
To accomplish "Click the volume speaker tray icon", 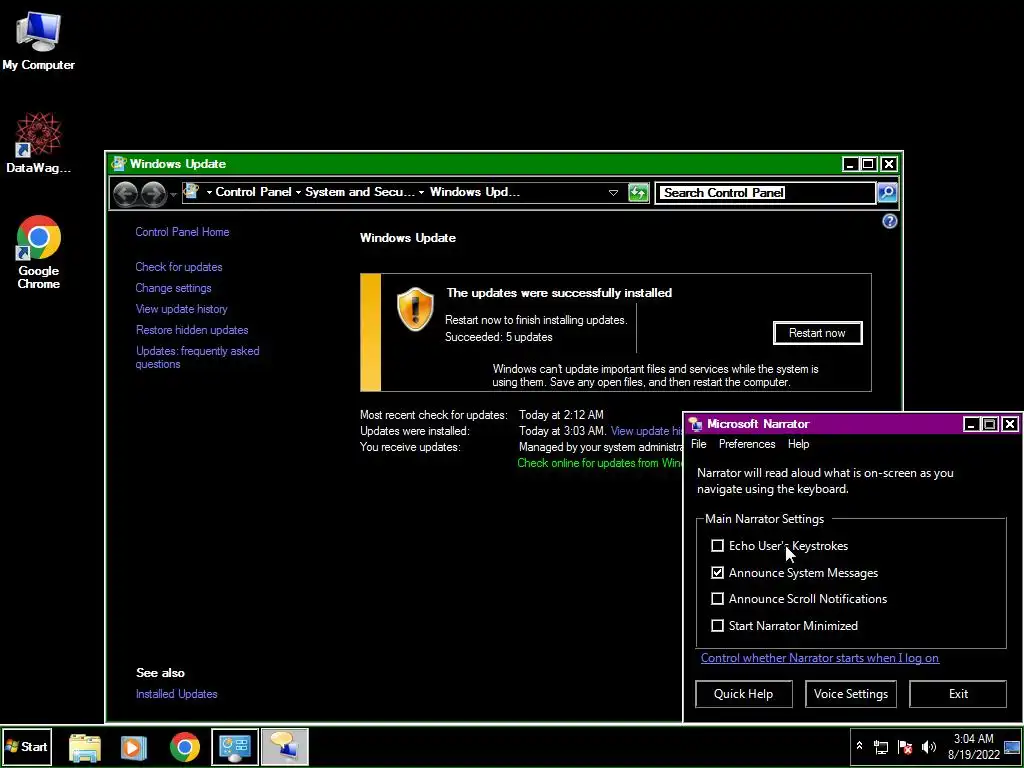I will pos(928,747).
